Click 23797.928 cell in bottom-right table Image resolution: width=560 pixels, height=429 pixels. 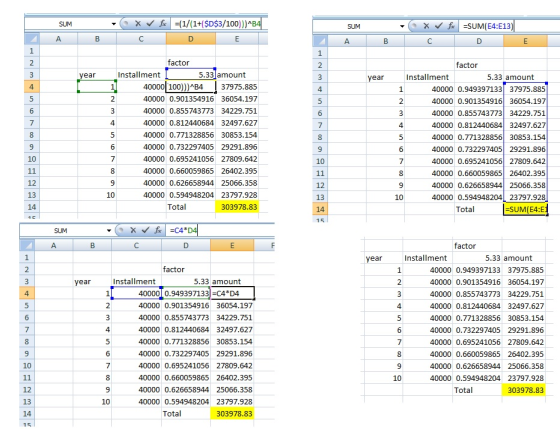524,378
